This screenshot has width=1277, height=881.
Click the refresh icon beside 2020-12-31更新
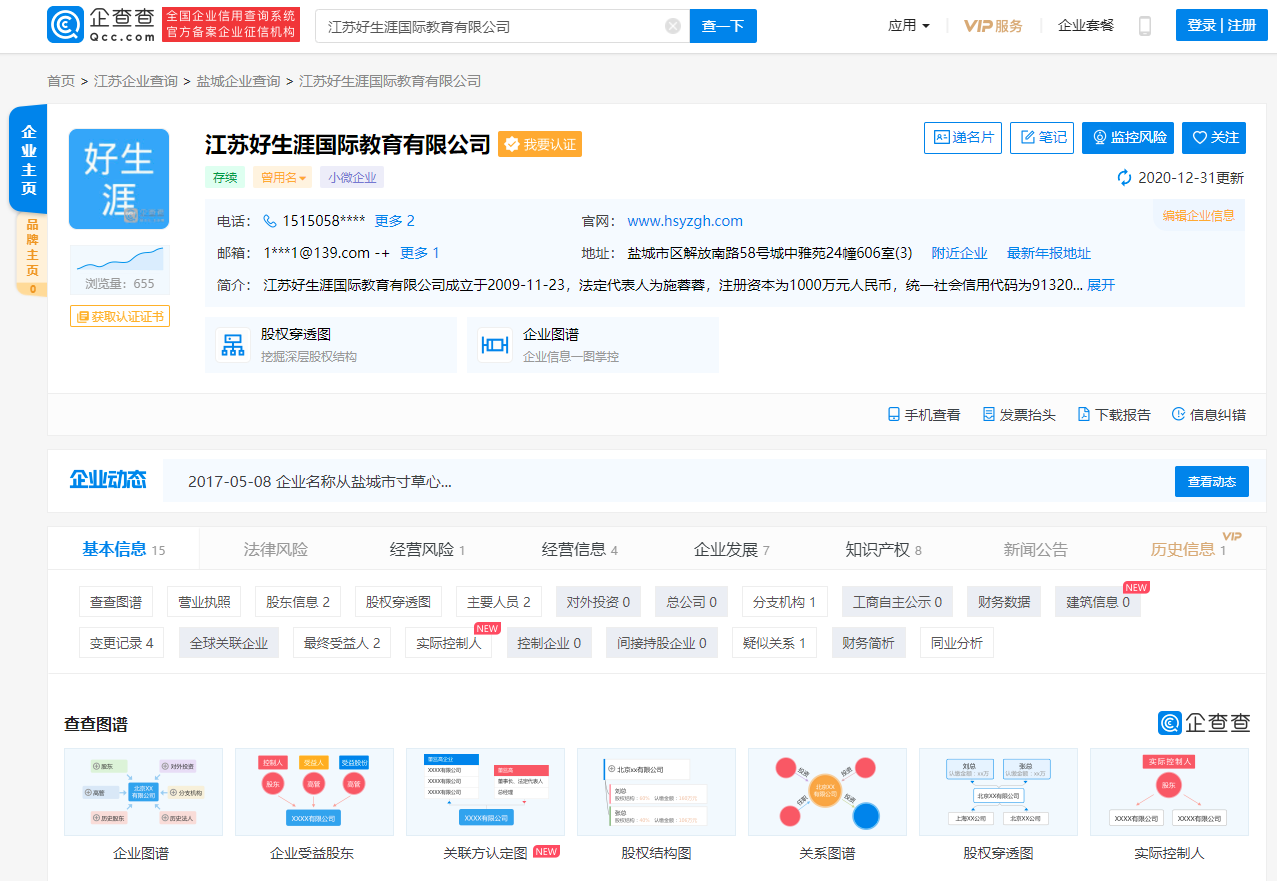point(1125,178)
